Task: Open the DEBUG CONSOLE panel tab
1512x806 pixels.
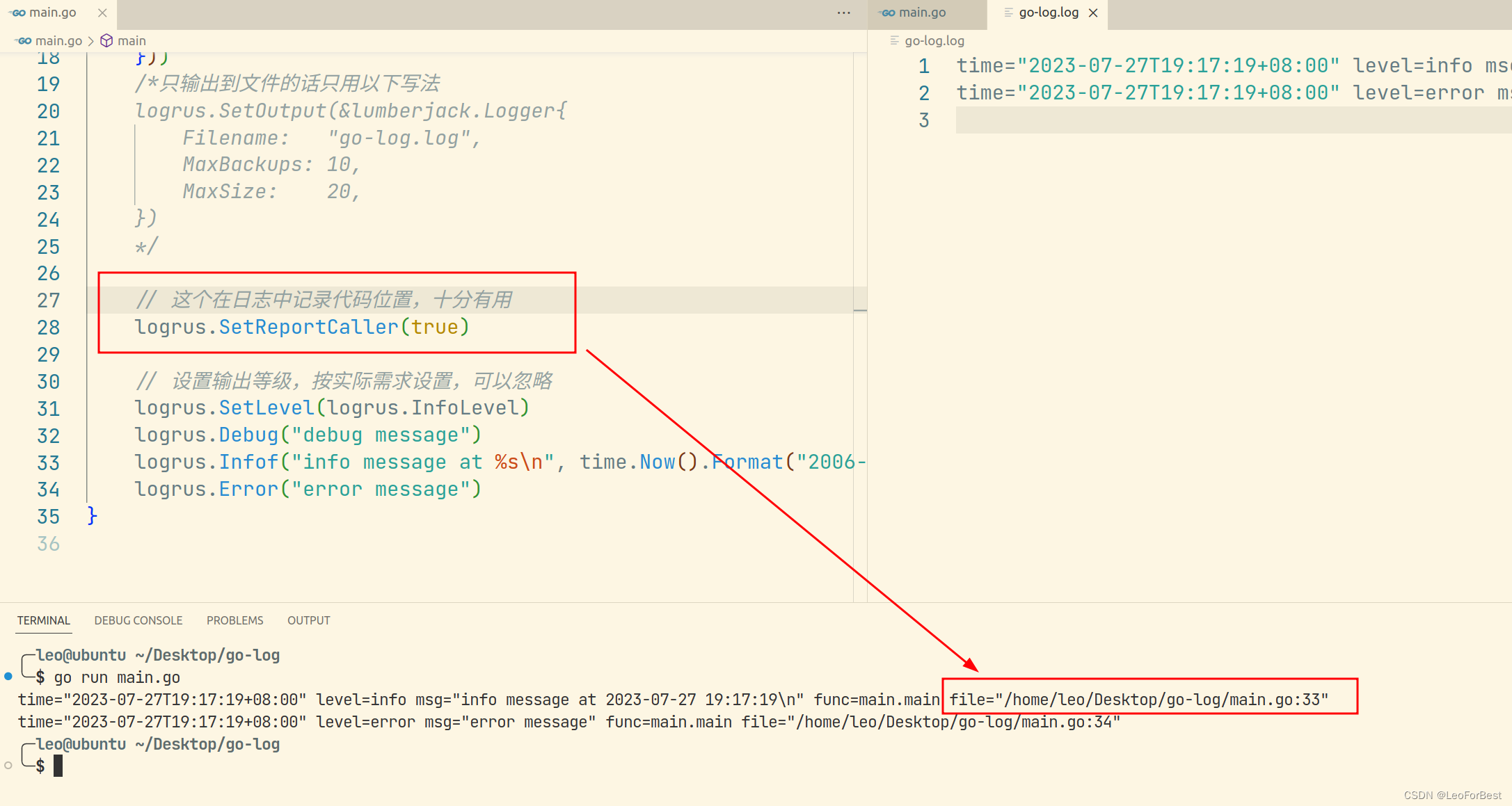Action: pyautogui.click(x=138, y=620)
